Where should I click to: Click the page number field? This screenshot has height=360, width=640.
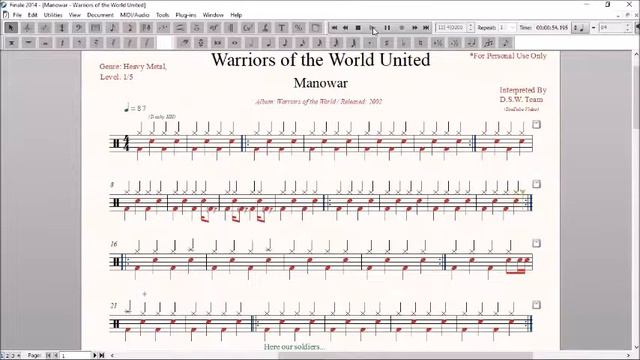point(76,356)
